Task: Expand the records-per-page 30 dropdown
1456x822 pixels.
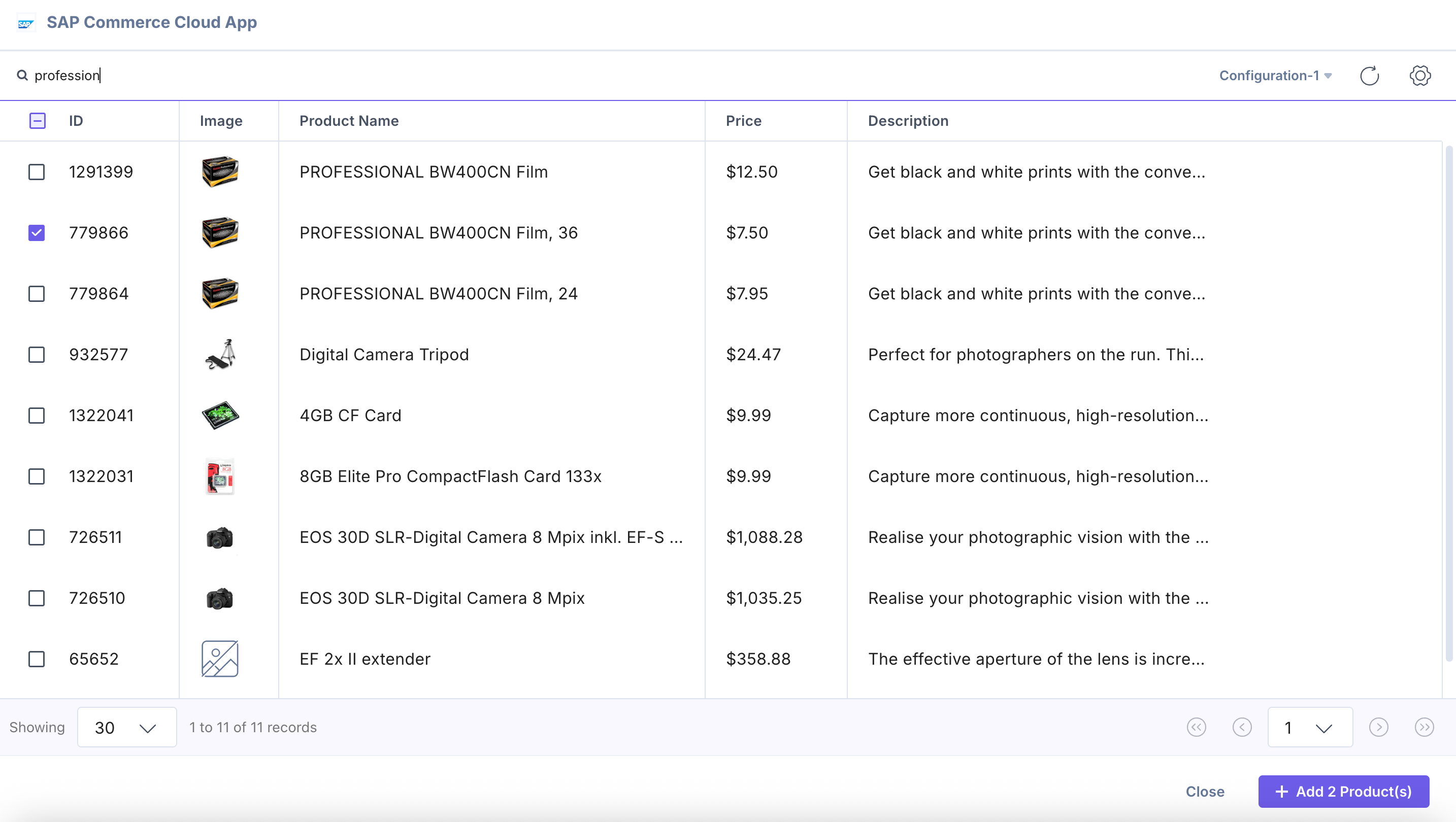Action: (126, 727)
